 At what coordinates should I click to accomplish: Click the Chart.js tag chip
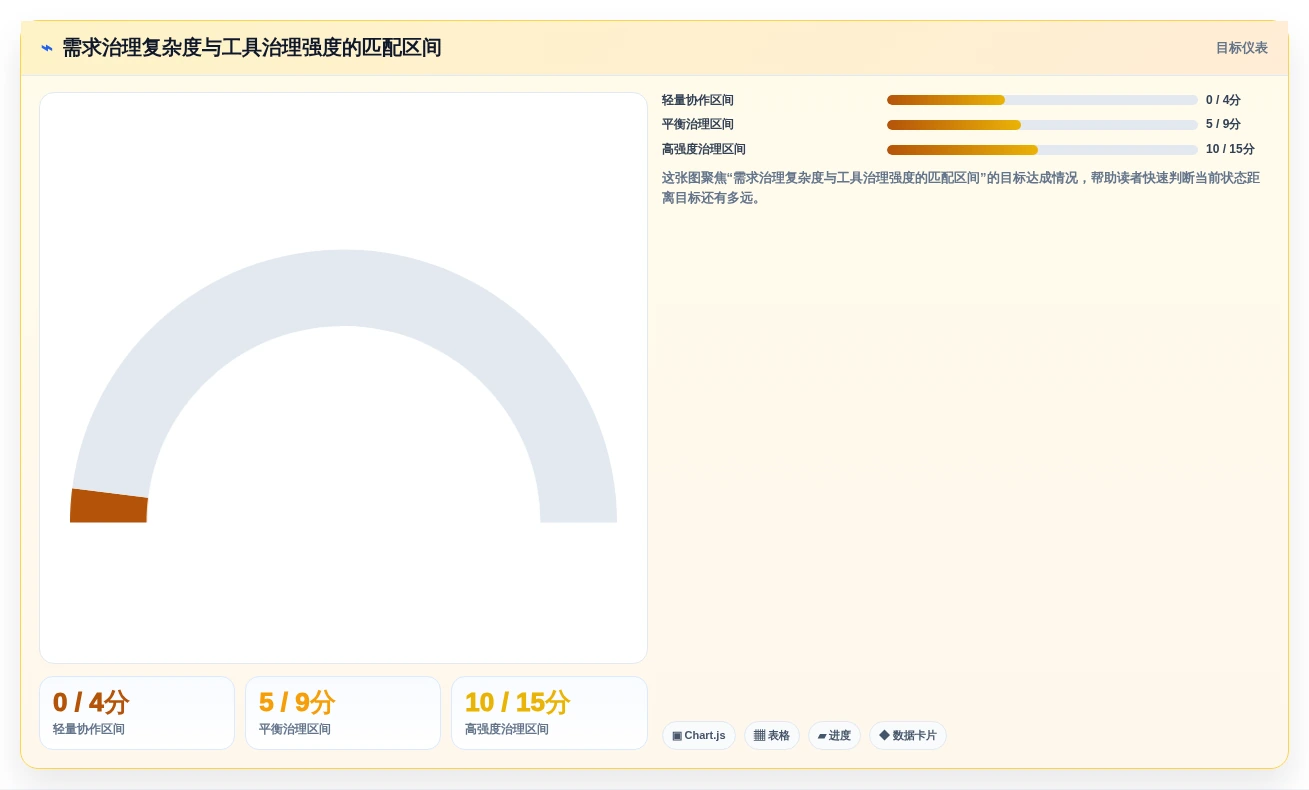(x=699, y=736)
